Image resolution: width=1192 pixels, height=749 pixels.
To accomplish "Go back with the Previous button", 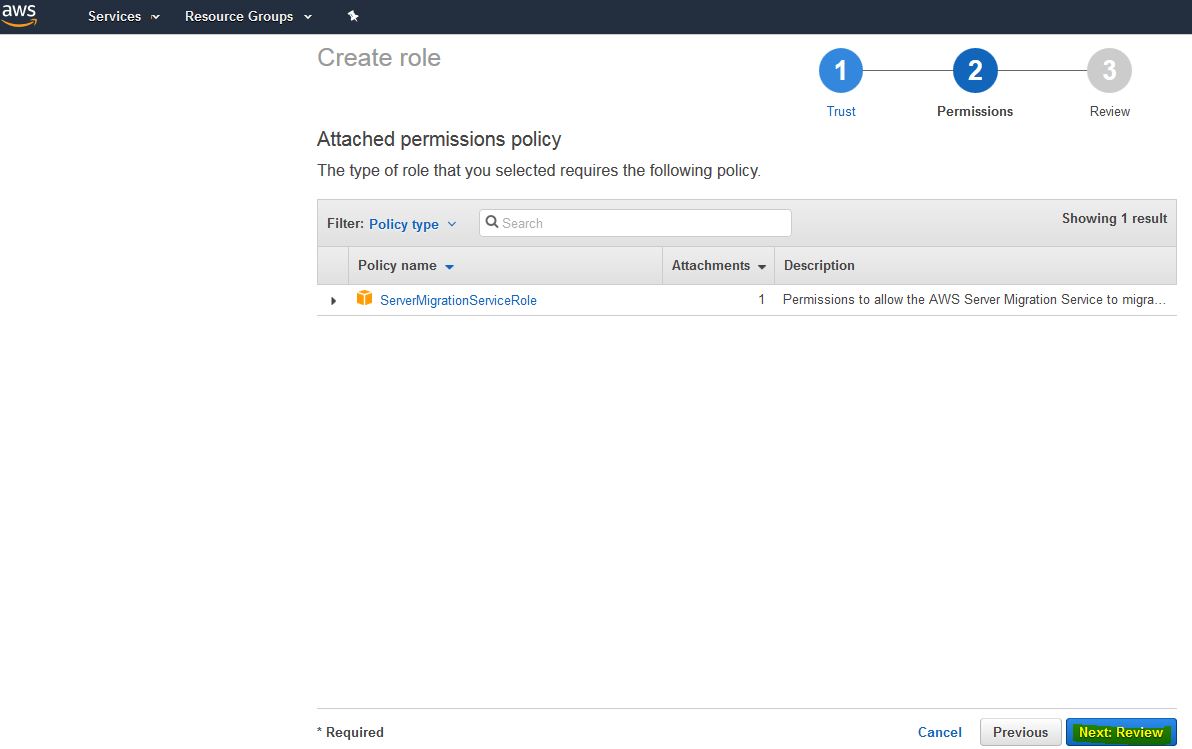I will pyautogui.click(x=1020, y=732).
